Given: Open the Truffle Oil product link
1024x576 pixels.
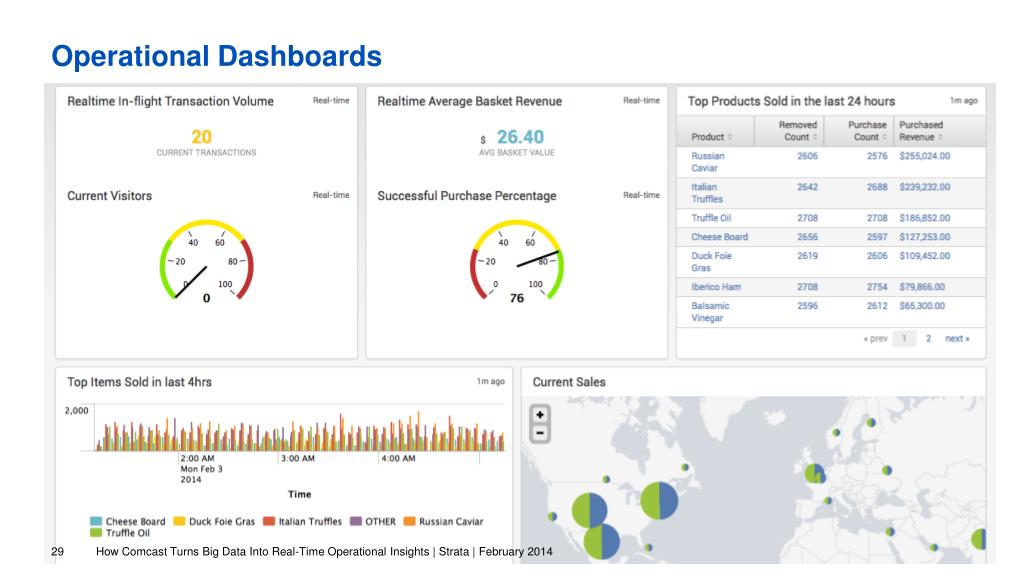Looking at the screenshot, I should 711,218.
